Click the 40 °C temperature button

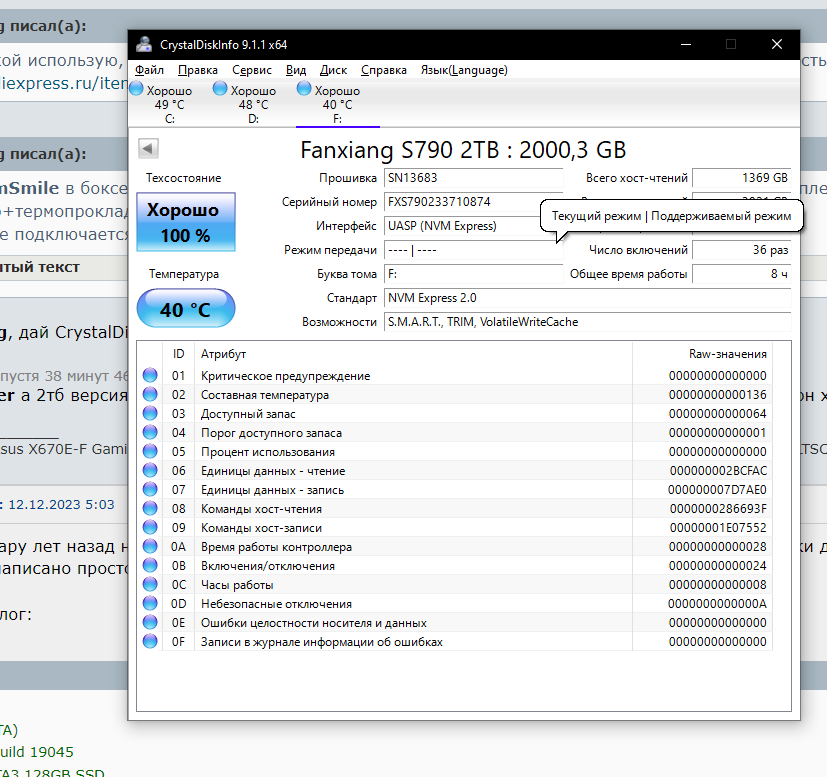click(x=186, y=309)
